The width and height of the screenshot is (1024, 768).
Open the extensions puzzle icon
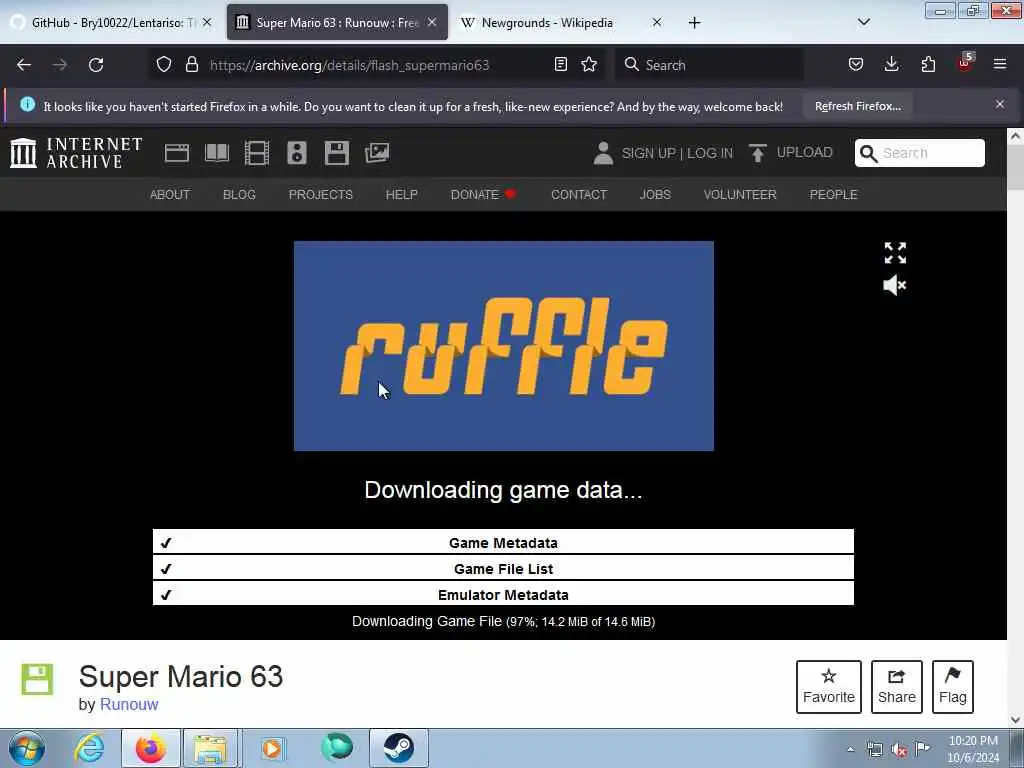pos(928,64)
